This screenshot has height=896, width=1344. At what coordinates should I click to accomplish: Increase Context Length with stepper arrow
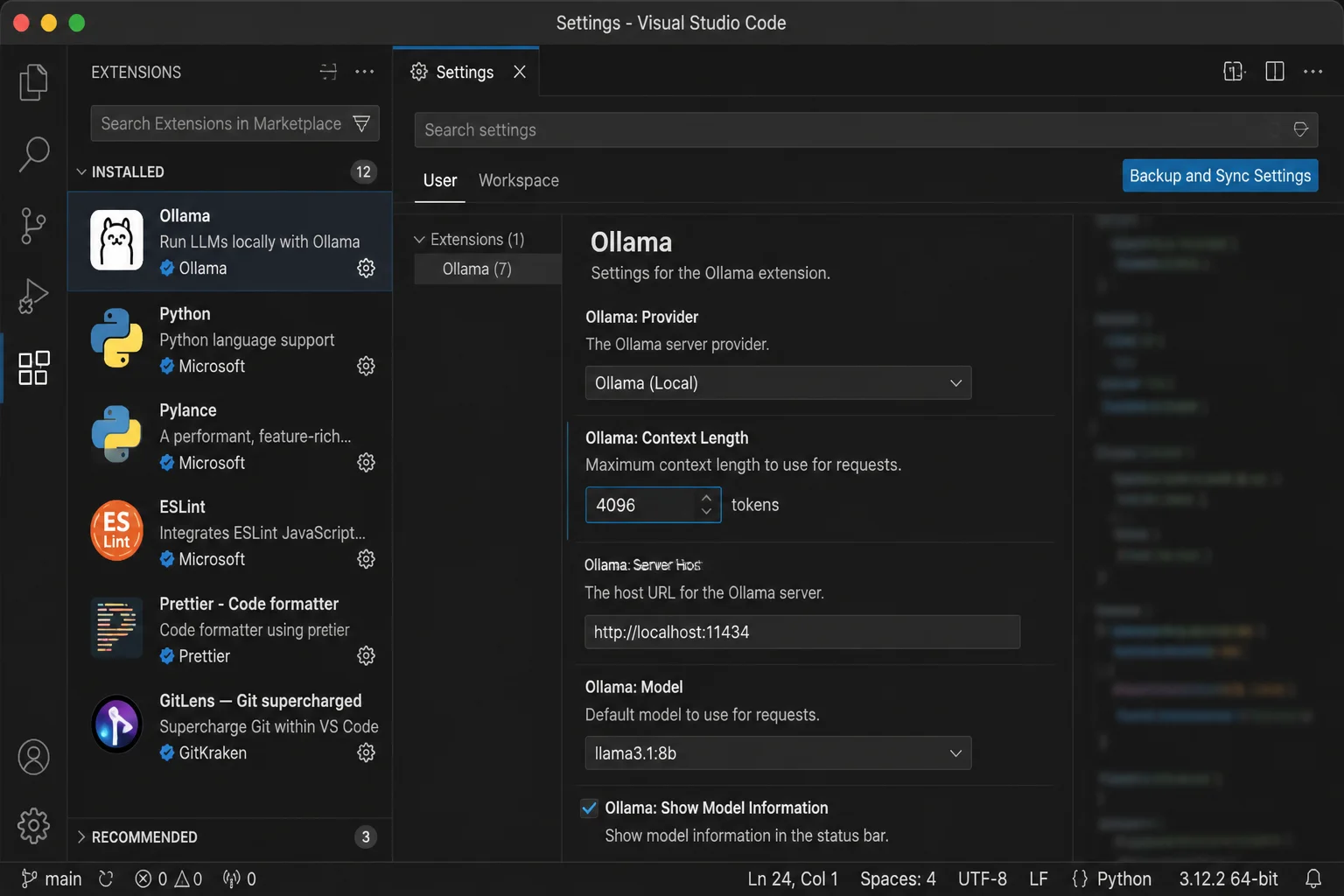click(706, 498)
